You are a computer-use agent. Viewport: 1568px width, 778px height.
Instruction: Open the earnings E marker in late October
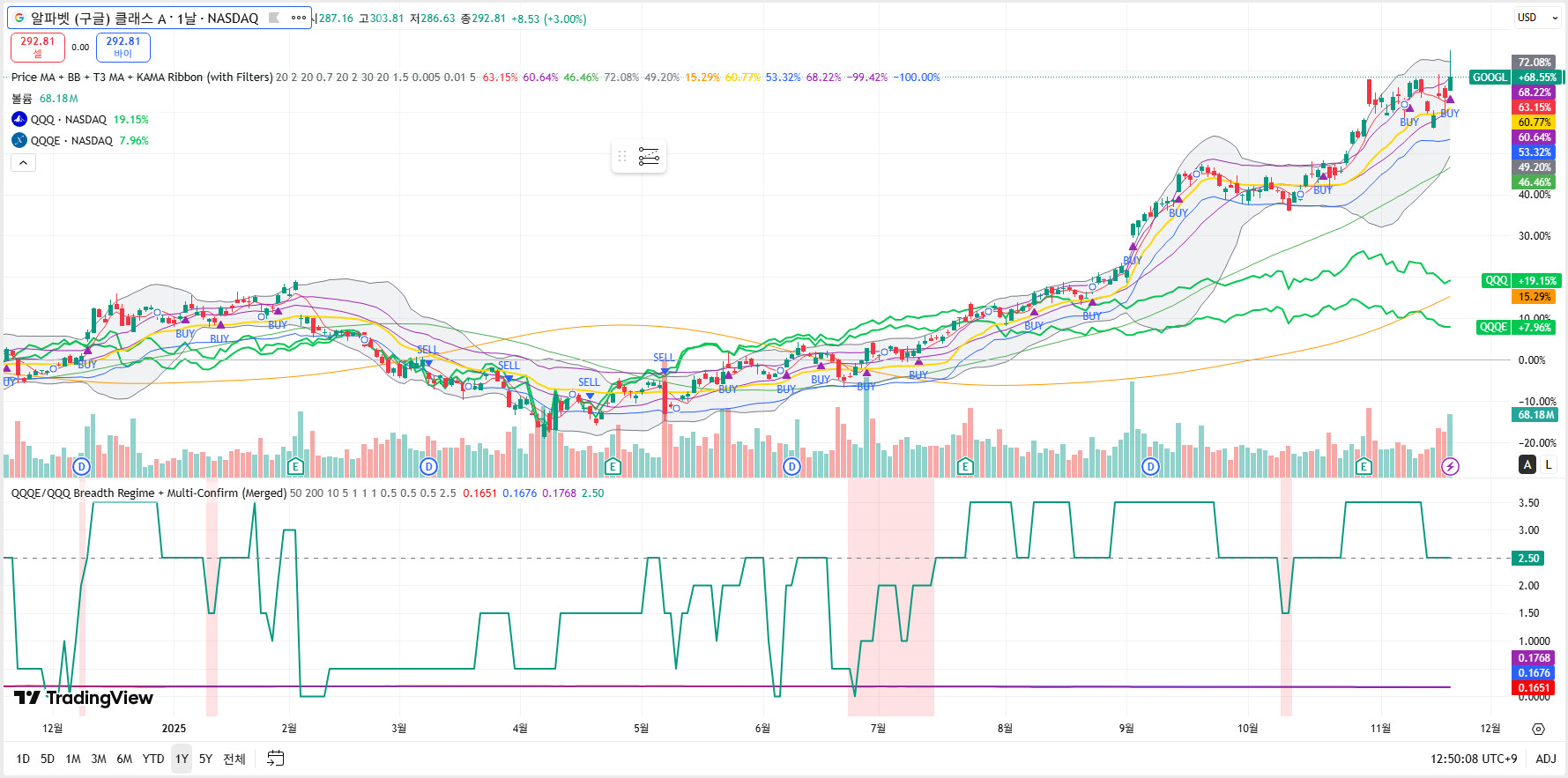(x=1364, y=466)
